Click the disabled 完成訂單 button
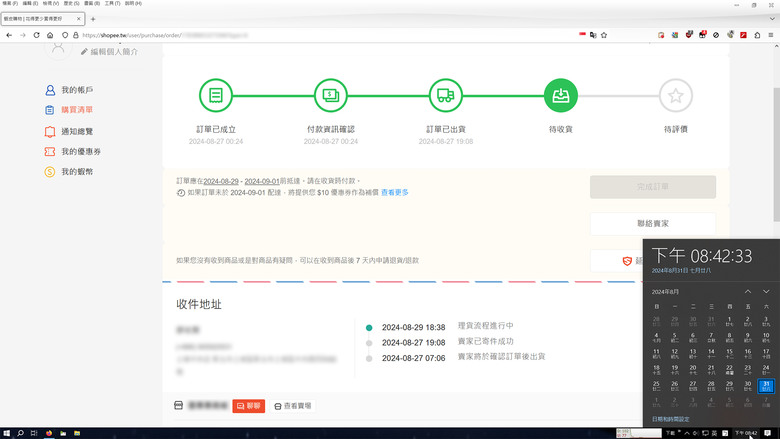 click(x=653, y=187)
